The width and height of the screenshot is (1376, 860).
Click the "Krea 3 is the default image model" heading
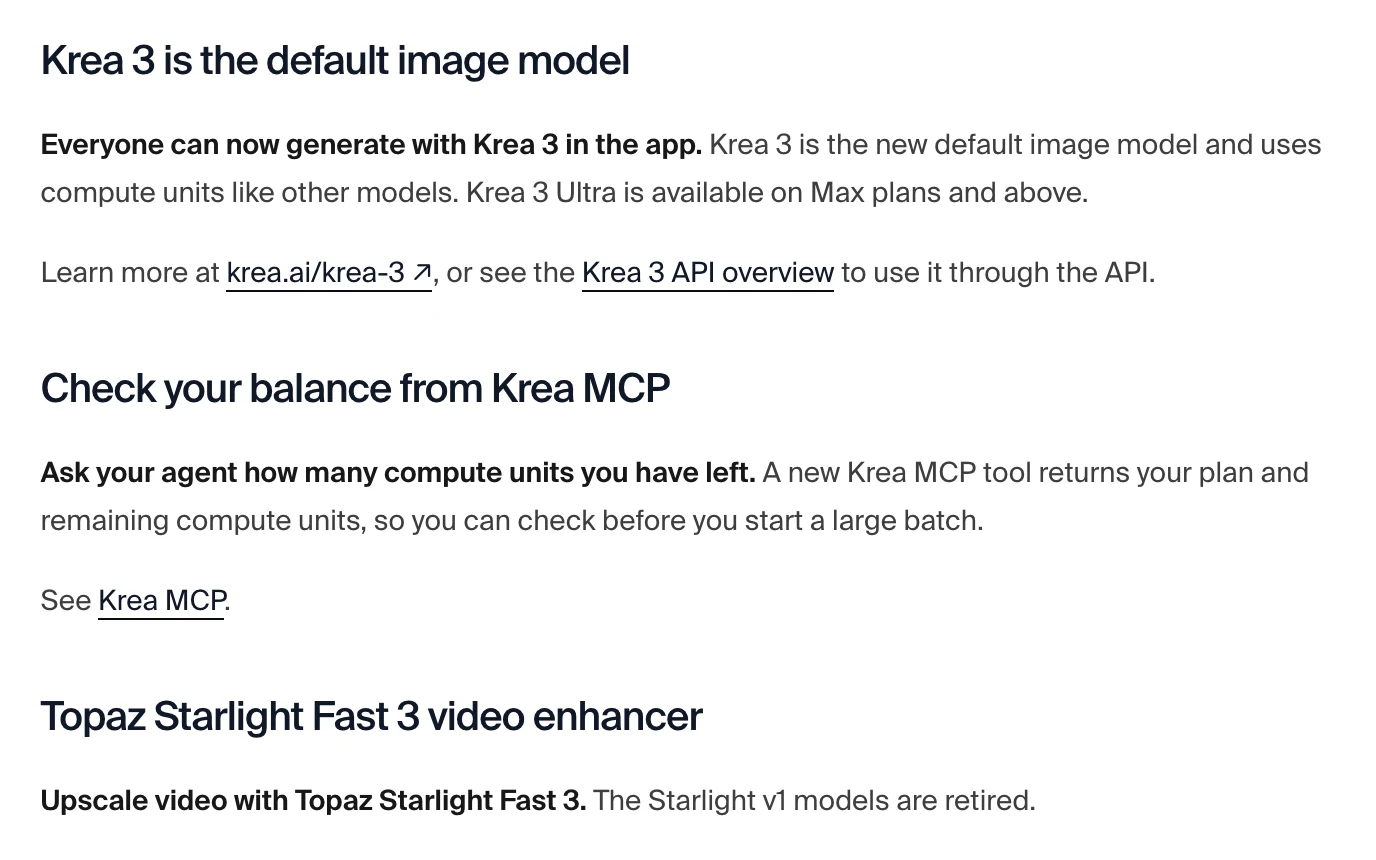335,61
